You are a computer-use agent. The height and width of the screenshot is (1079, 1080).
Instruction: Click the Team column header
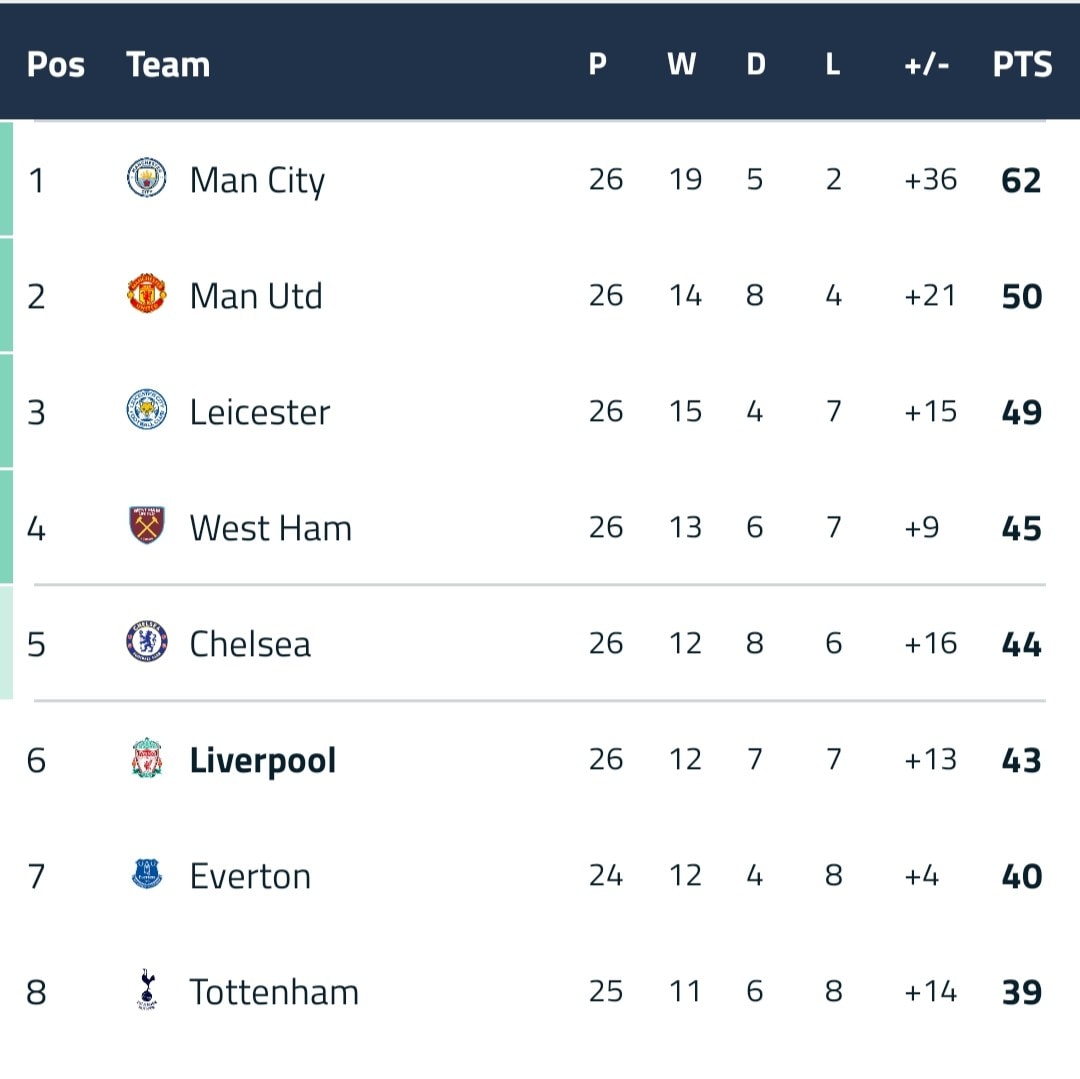pyautogui.click(x=168, y=65)
